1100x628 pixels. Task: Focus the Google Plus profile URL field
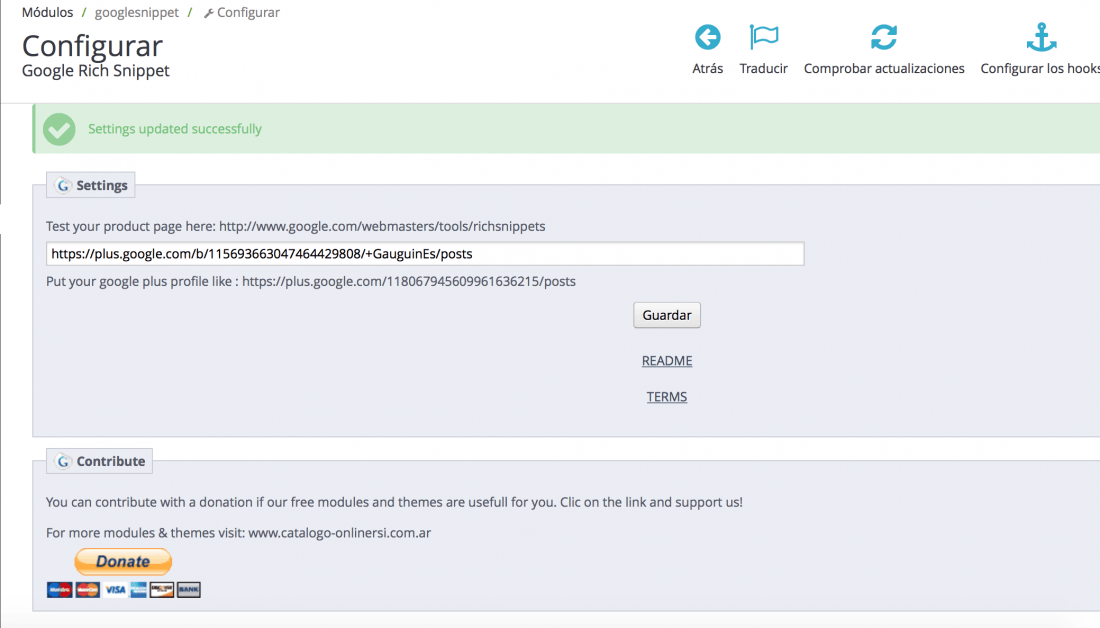tap(425, 254)
